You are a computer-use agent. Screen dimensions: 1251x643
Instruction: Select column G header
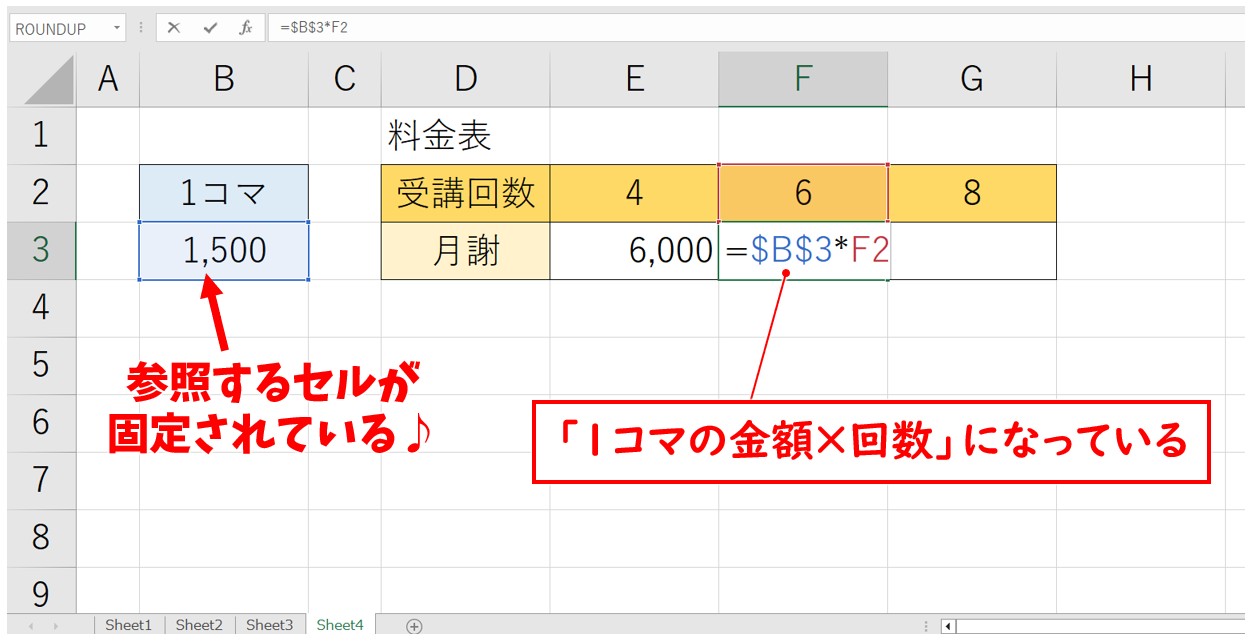point(972,79)
